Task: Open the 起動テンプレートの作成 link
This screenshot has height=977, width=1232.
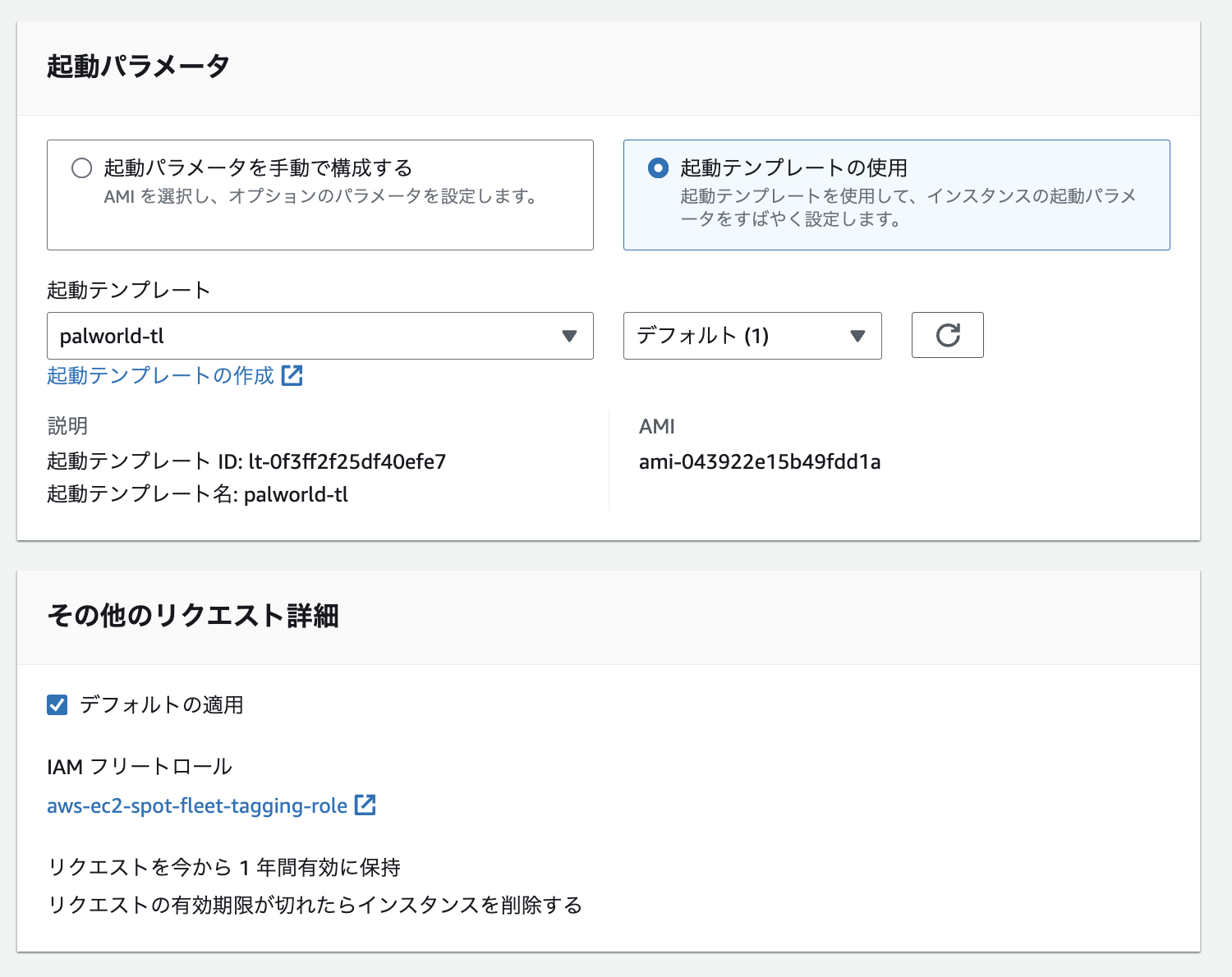Action: tap(160, 376)
